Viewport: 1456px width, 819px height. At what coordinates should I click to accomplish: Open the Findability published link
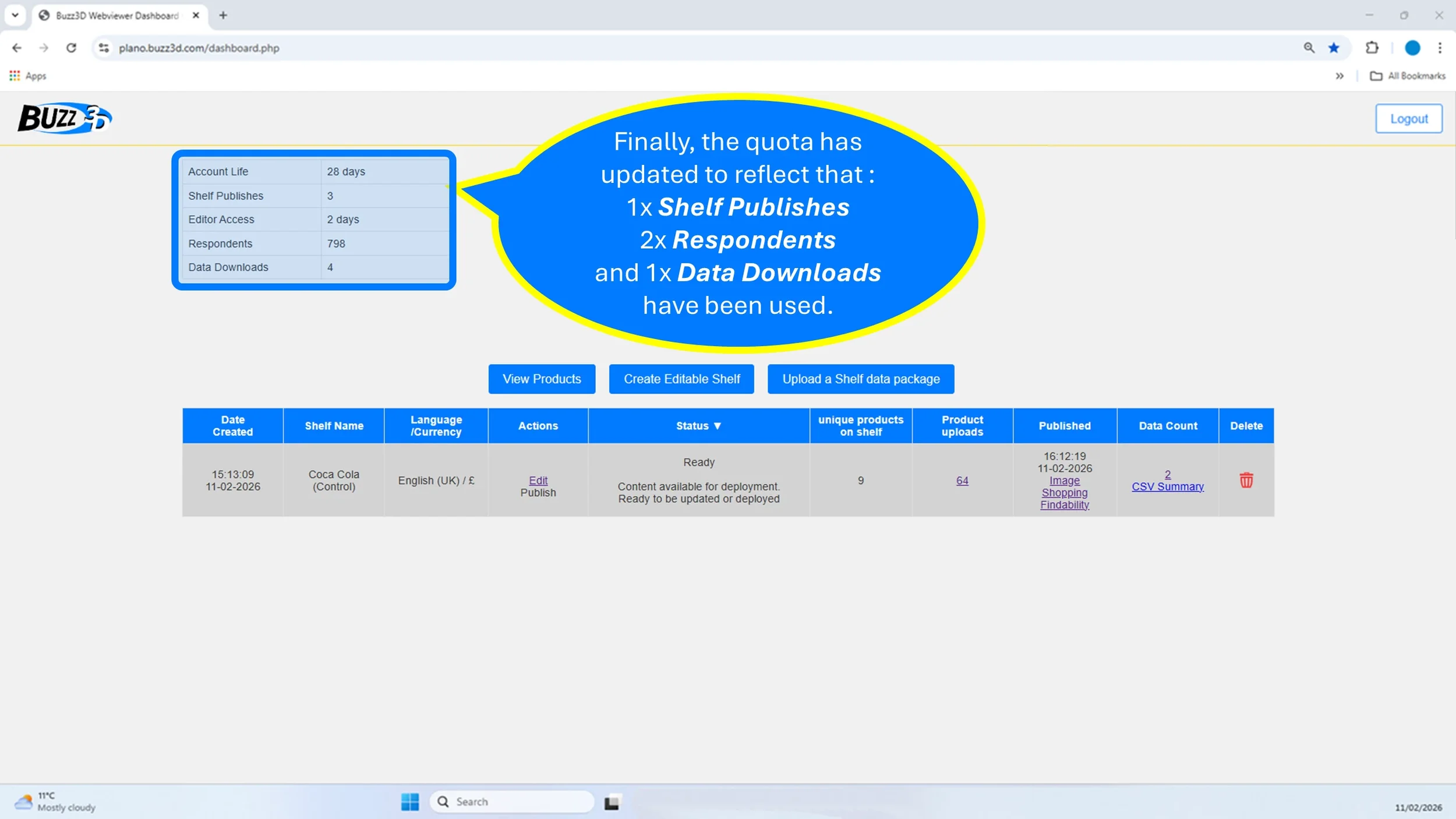[1064, 504]
